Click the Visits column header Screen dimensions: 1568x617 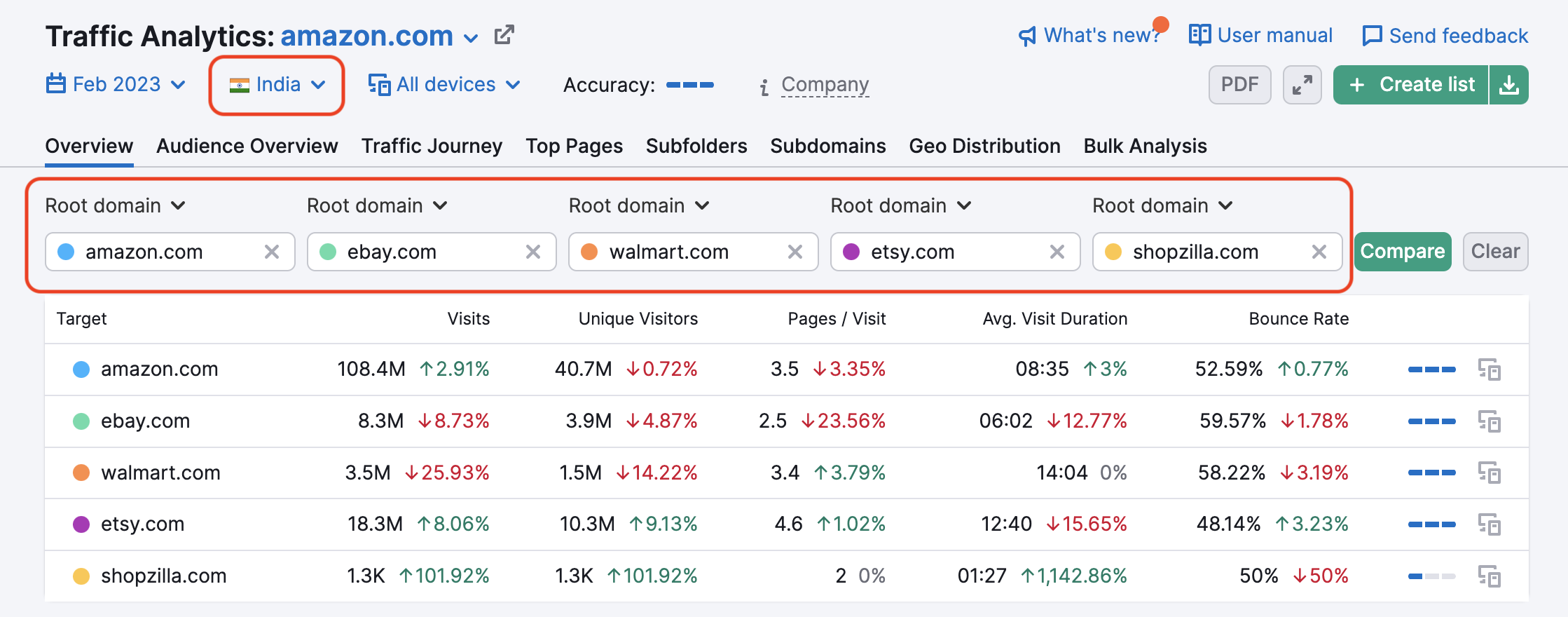tap(469, 318)
